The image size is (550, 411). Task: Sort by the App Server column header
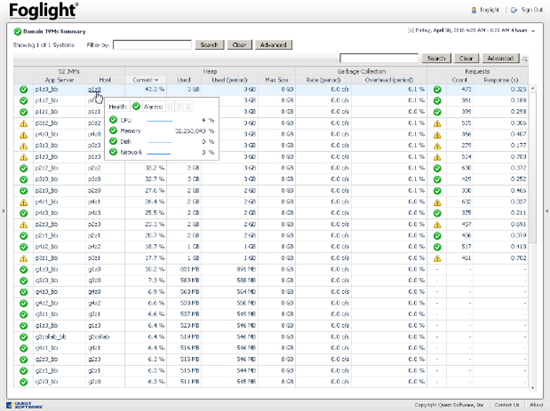[x=59, y=80]
